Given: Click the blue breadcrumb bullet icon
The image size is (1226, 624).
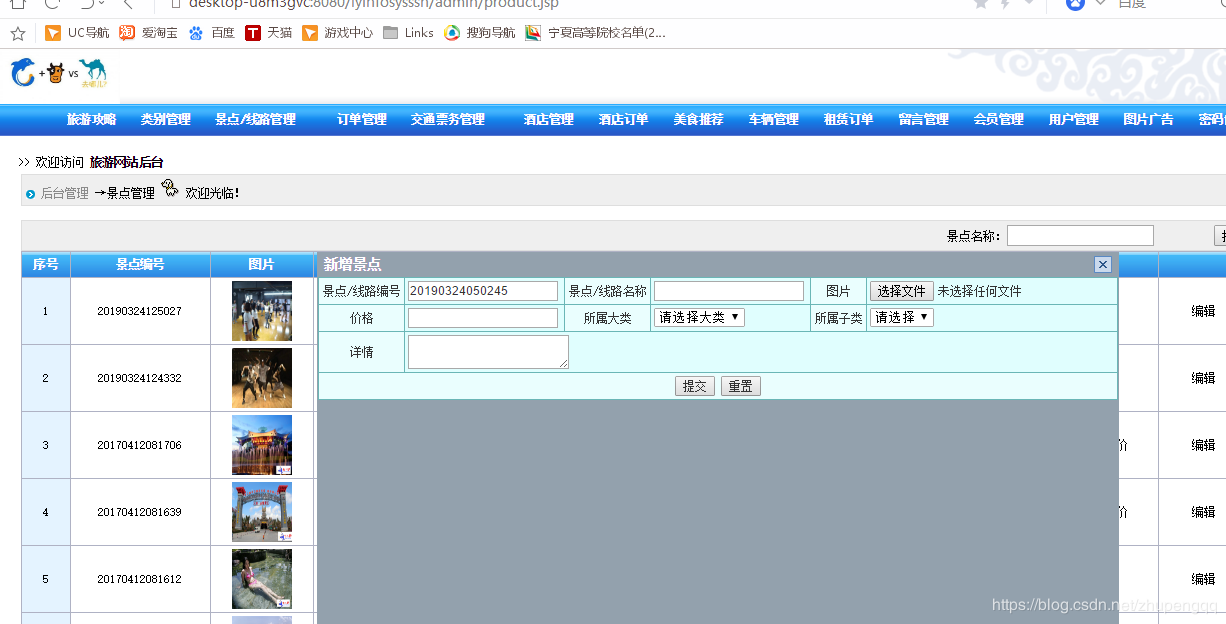Looking at the screenshot, I should click(31, 194).
